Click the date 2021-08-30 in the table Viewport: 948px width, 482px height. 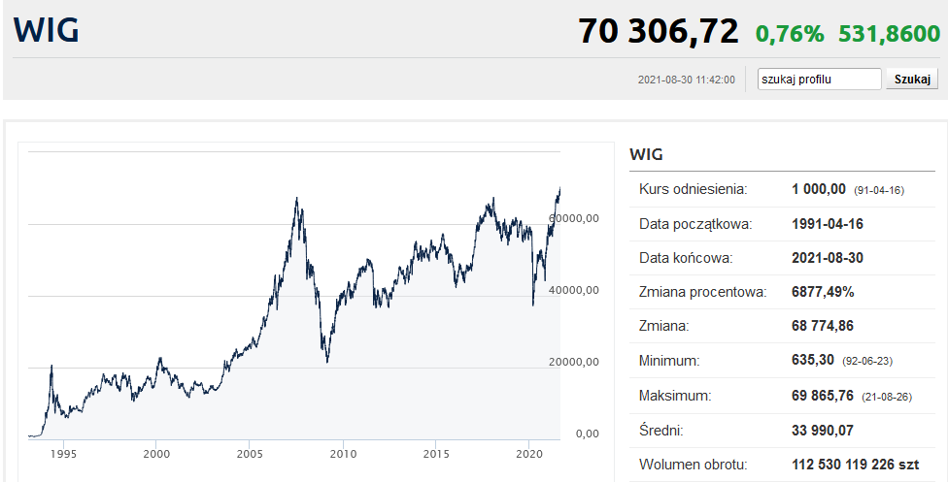click(x=827, y=258)
